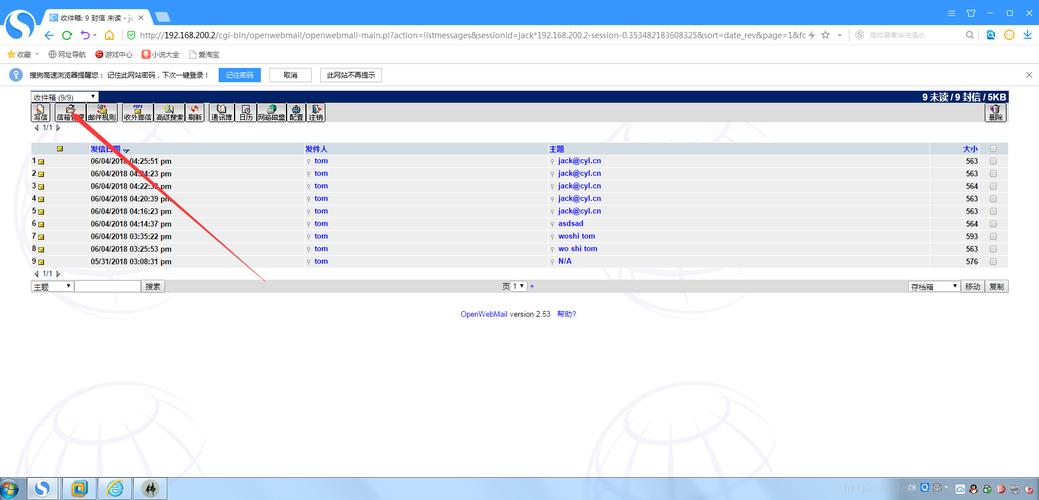Click the 记住密码 button
Image resolution: width=1039 pixels, height=500 pixels.
[240, 75]
